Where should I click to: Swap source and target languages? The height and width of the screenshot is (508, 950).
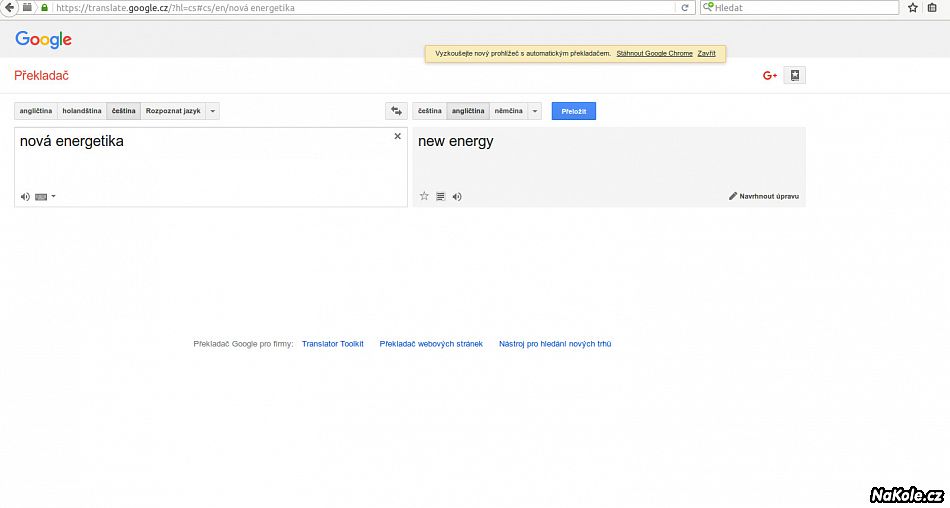point(396,111)
